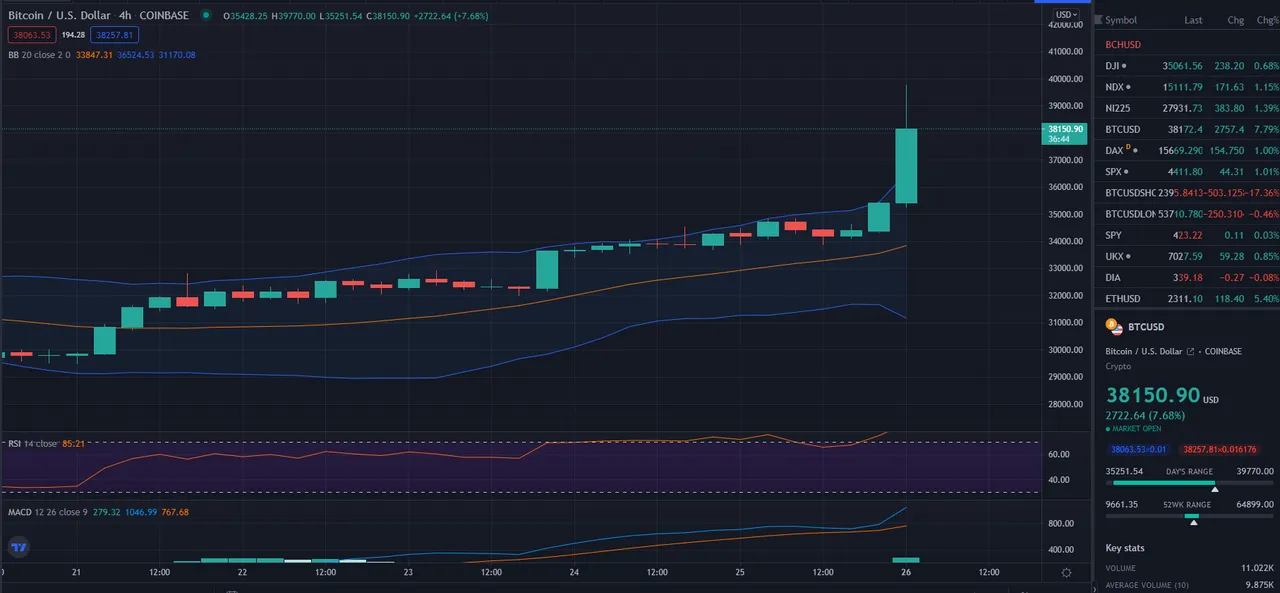
Task: Click the TradingView logo icon on chart
Action: tap(18, 547)
